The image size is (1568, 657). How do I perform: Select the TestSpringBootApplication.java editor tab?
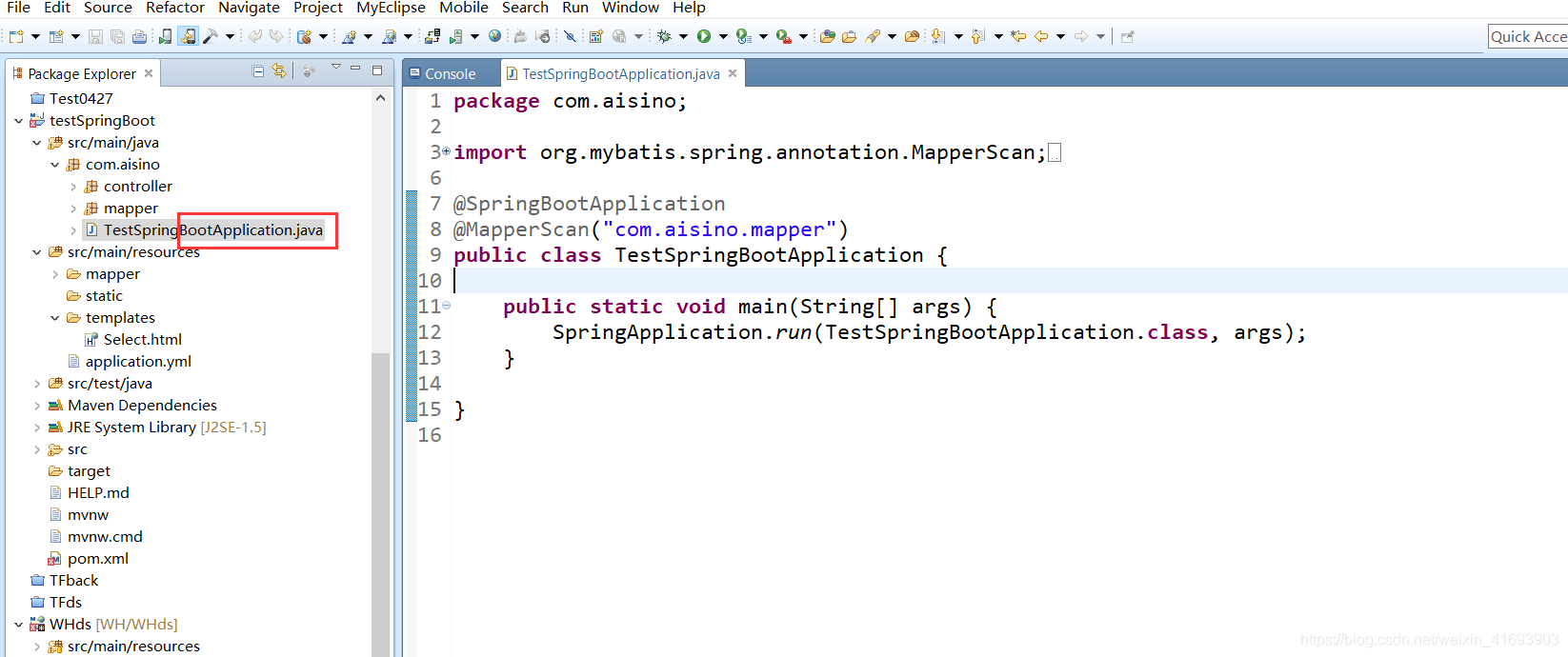click(x=620, y=73)
